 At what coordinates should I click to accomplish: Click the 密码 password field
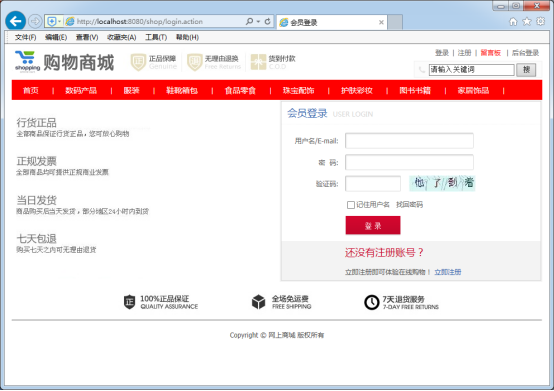[409, 162]
